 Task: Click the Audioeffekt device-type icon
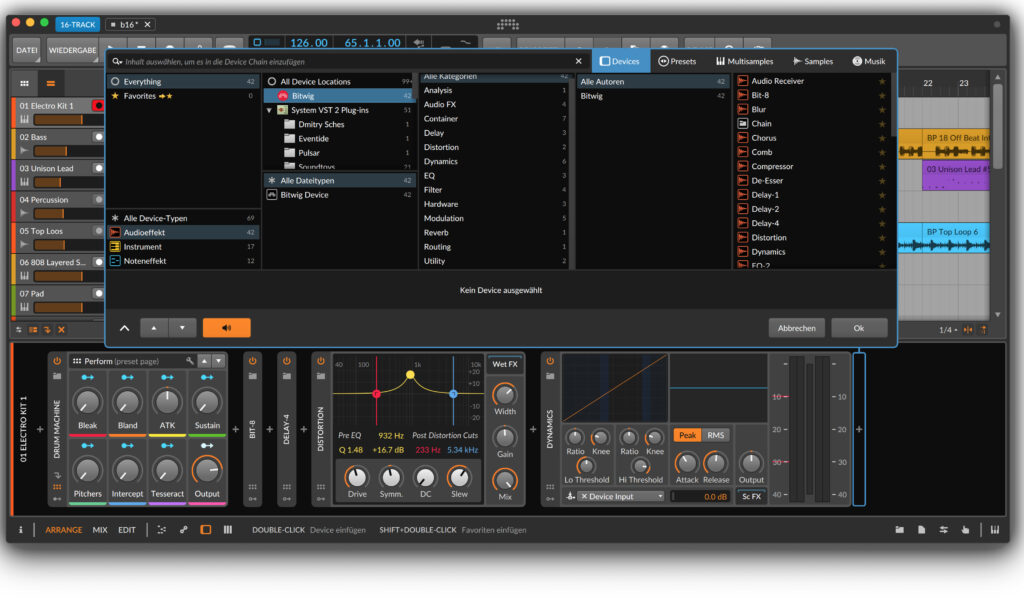[x=115, y=232]
